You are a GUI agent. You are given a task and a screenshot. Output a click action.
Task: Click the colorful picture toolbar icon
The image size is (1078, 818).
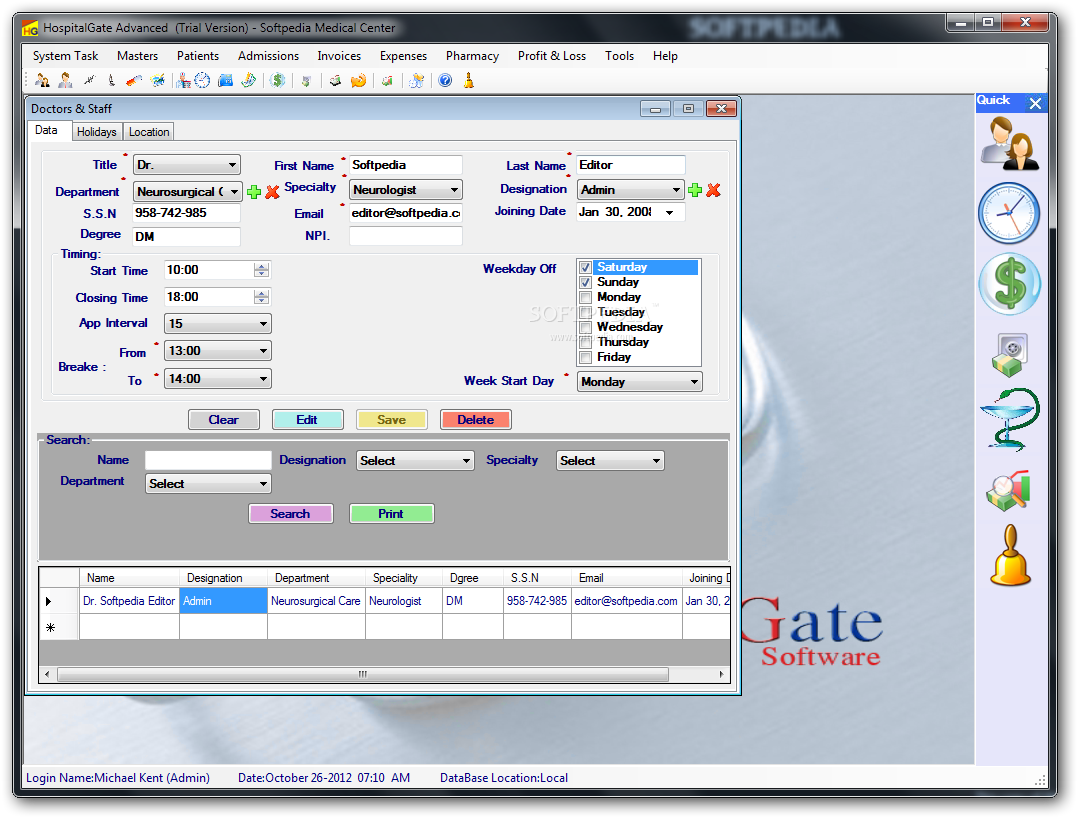point(157,80)
